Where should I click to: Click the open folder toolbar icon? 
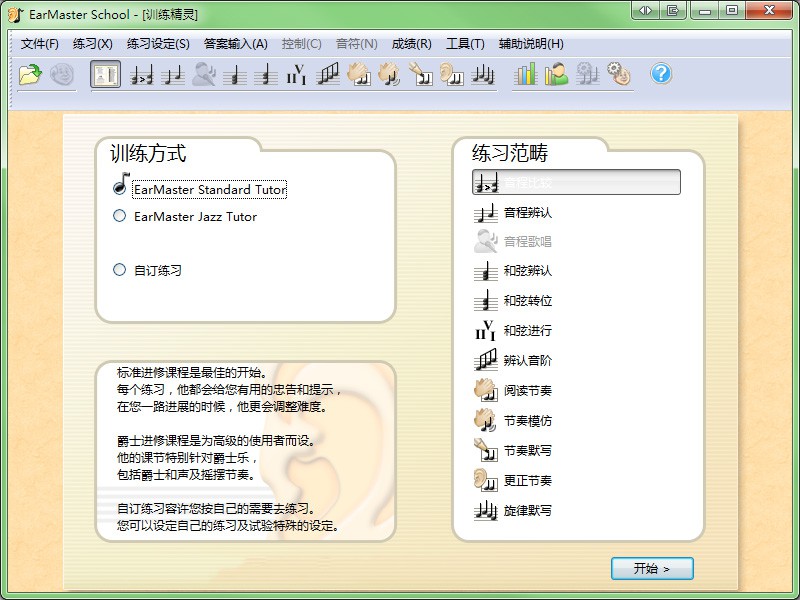point(30,74)
